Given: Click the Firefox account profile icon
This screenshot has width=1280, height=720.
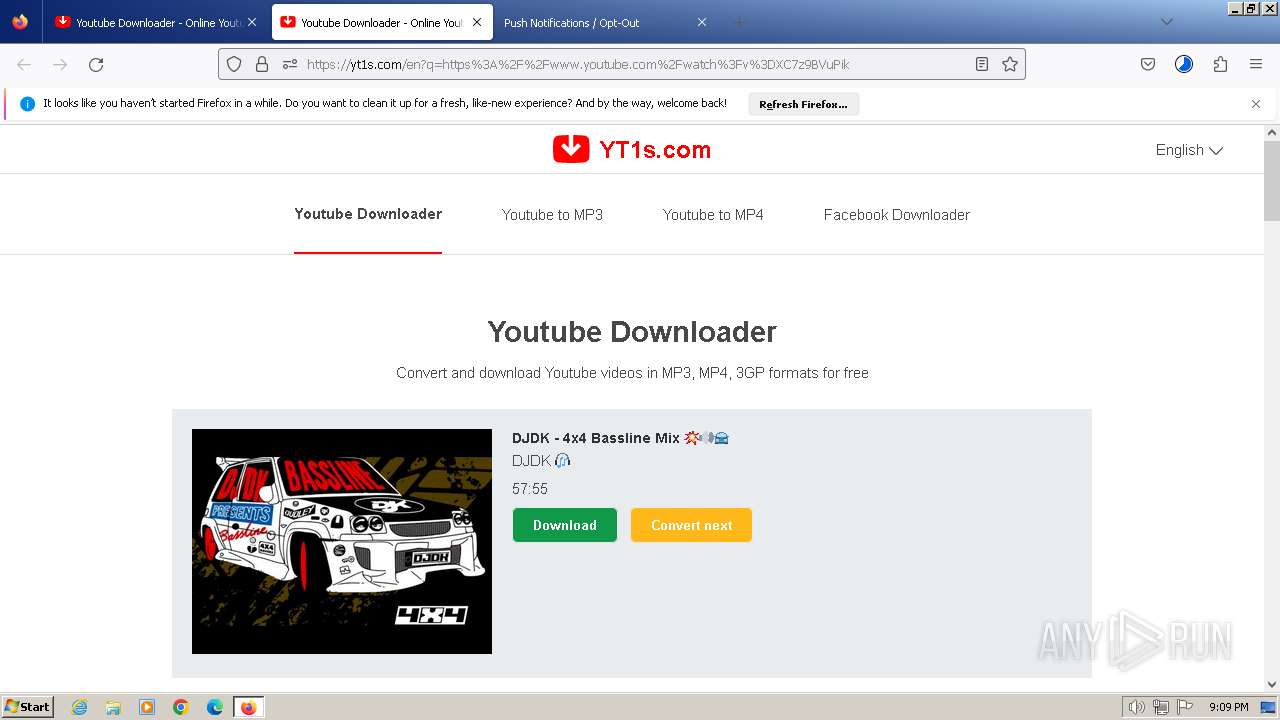Looking at the screenshot, I should click(x=1184, y=64).
